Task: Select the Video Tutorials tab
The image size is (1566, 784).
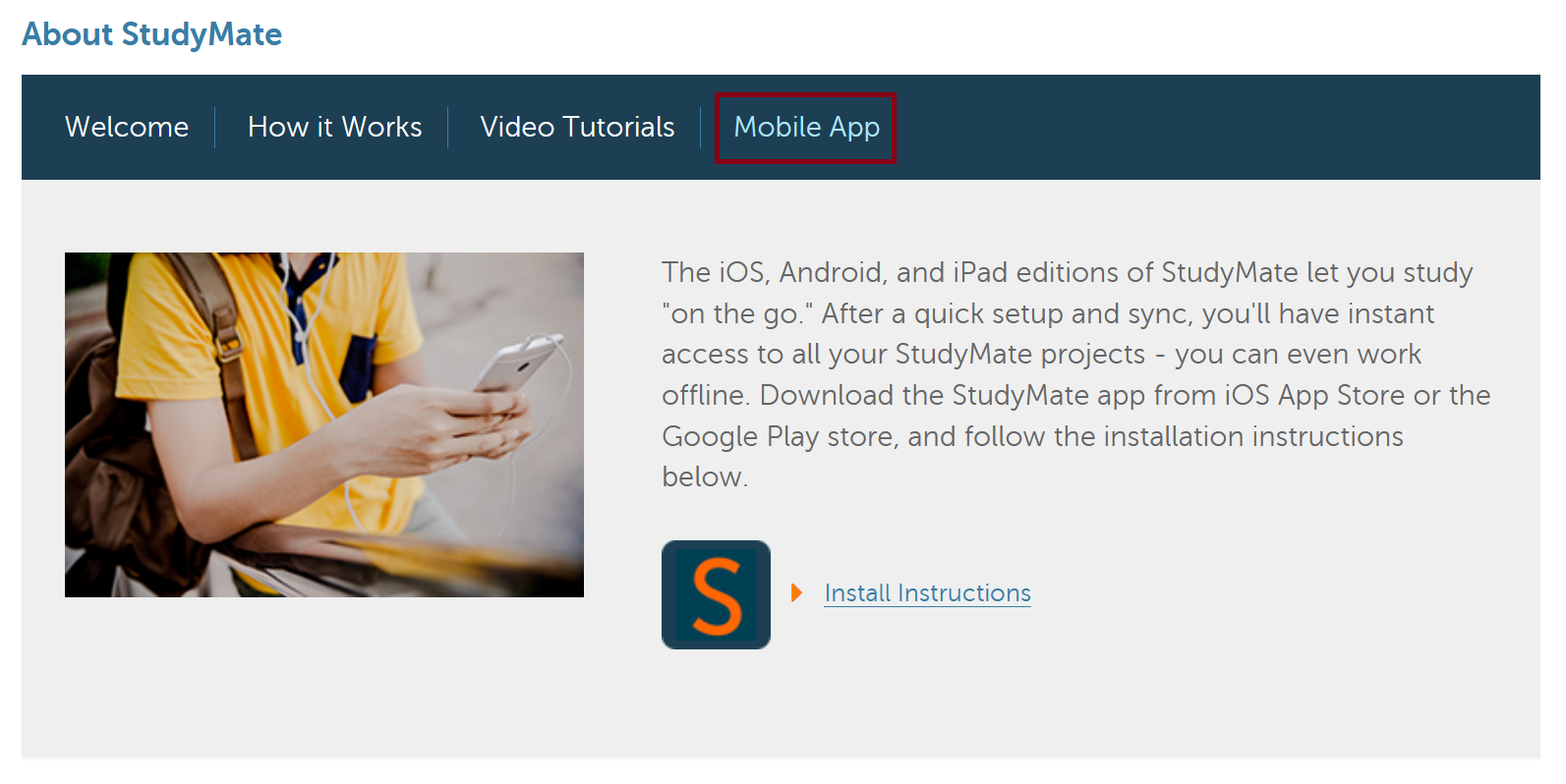Action: (577, 127)
